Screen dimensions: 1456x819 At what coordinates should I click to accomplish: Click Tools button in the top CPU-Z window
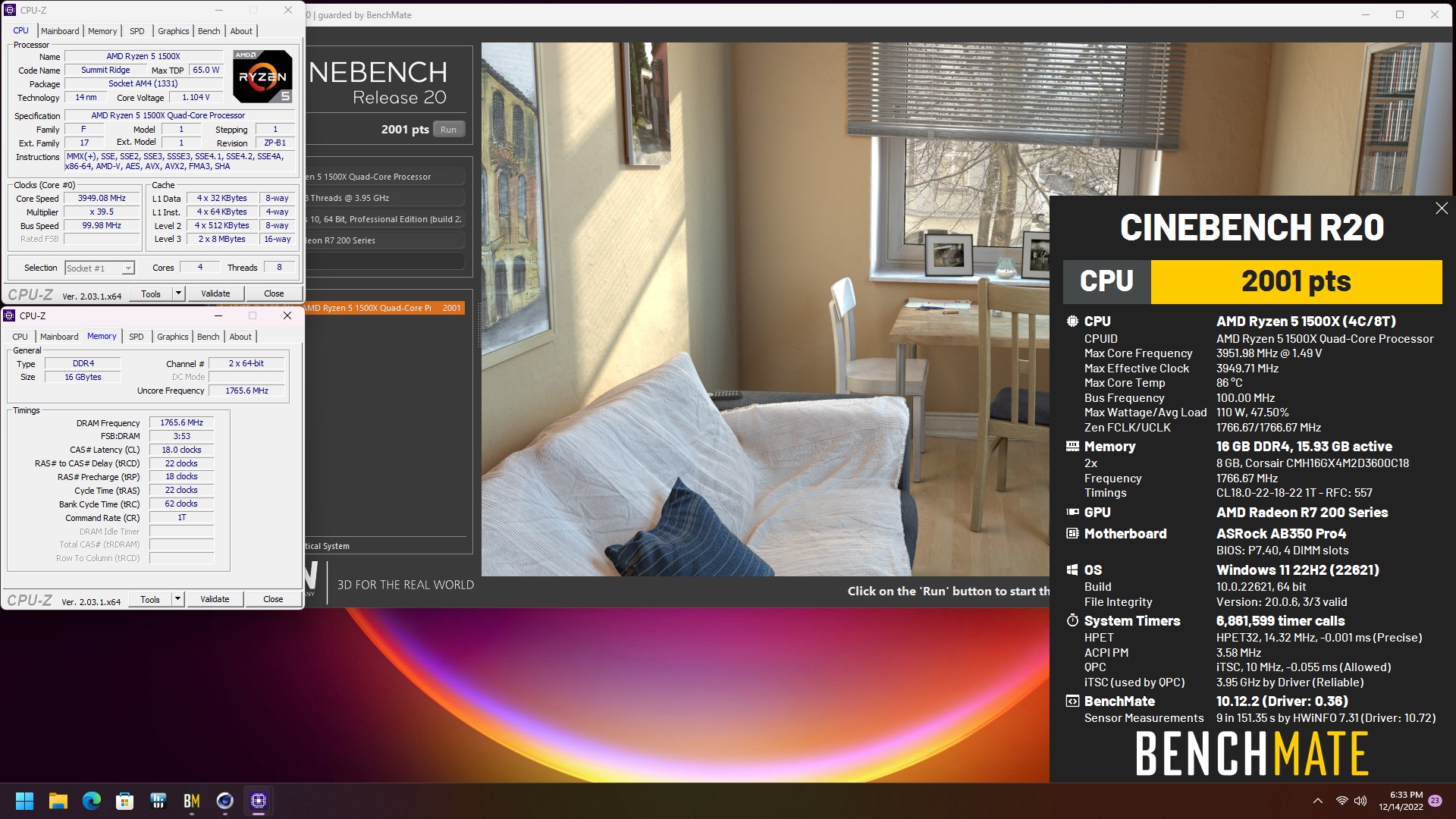pyautogui.click(x=151, y=293)
